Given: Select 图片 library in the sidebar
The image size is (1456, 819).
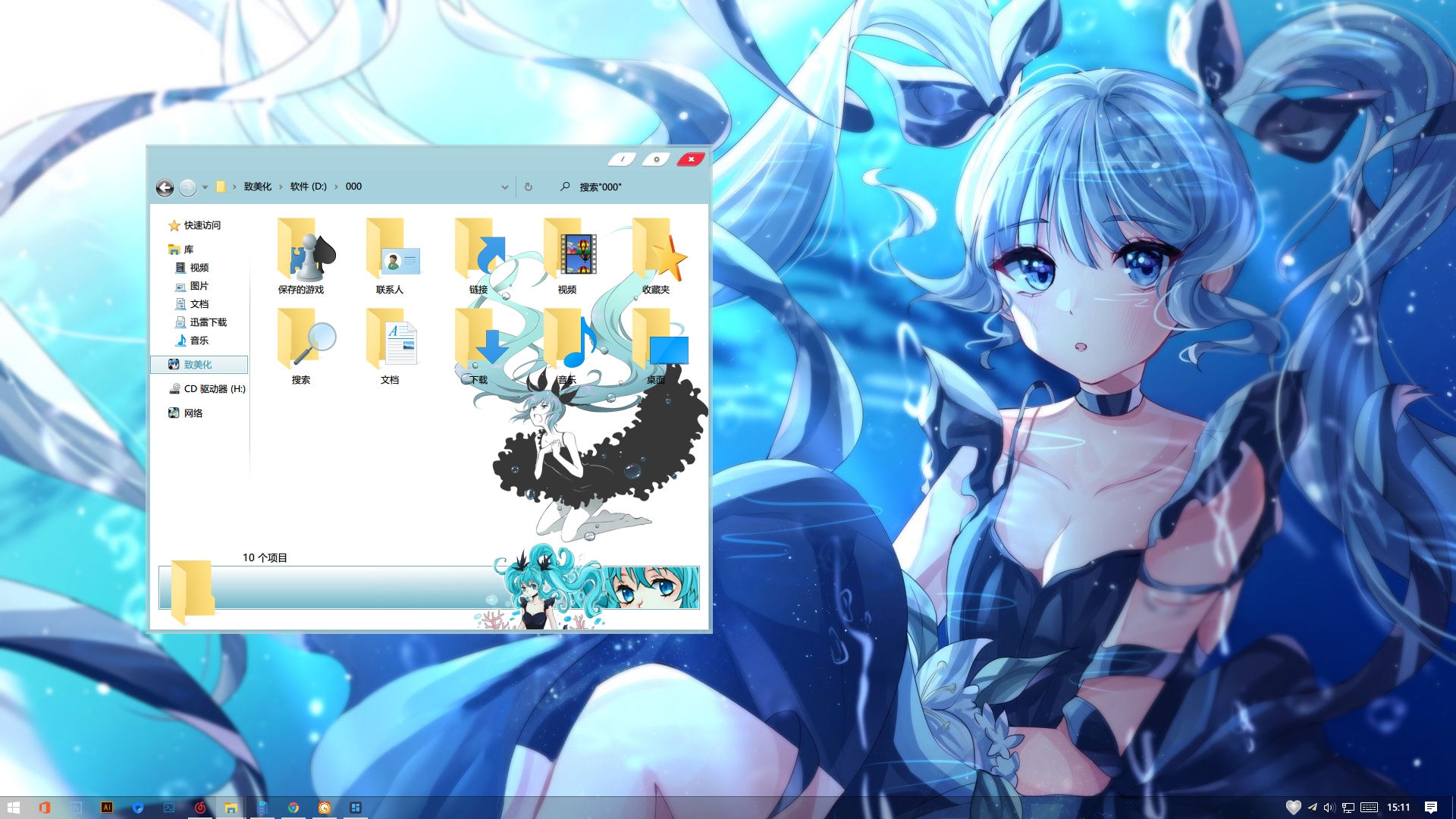Looking at the screenshot, I should tap(192, 286).
